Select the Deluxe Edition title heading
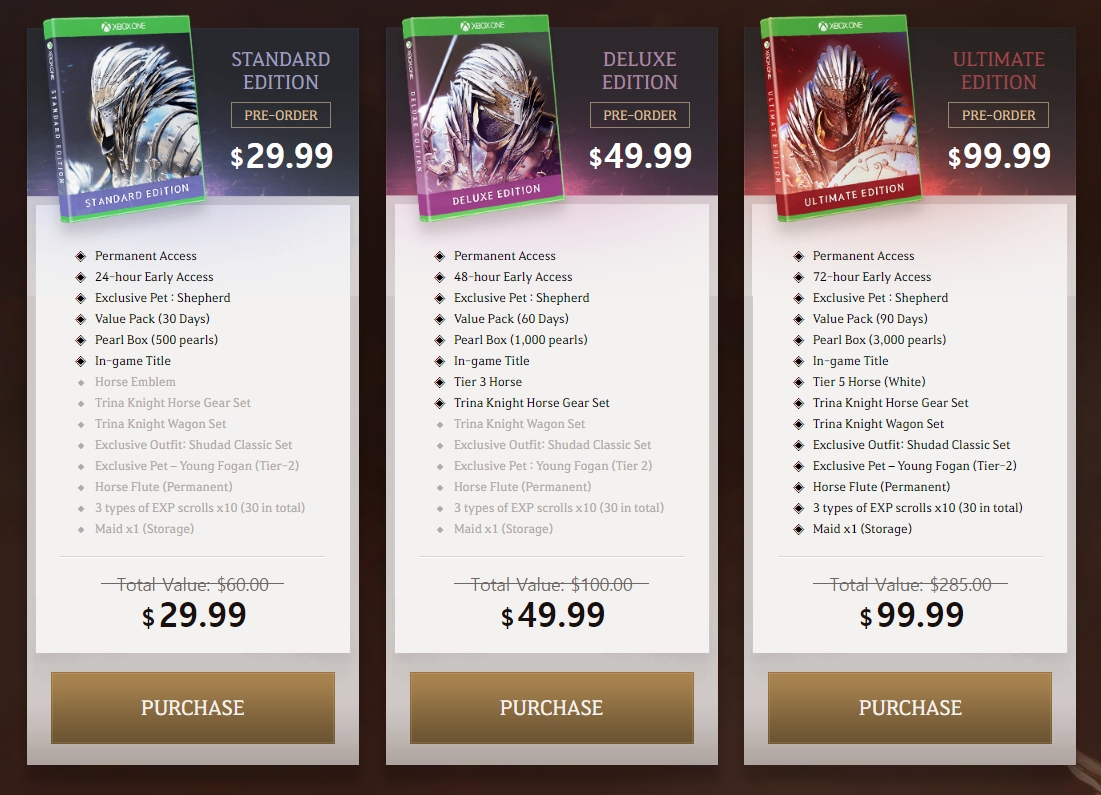The width and height of the screenshot is (1101, 795). [x=640, y=71]
